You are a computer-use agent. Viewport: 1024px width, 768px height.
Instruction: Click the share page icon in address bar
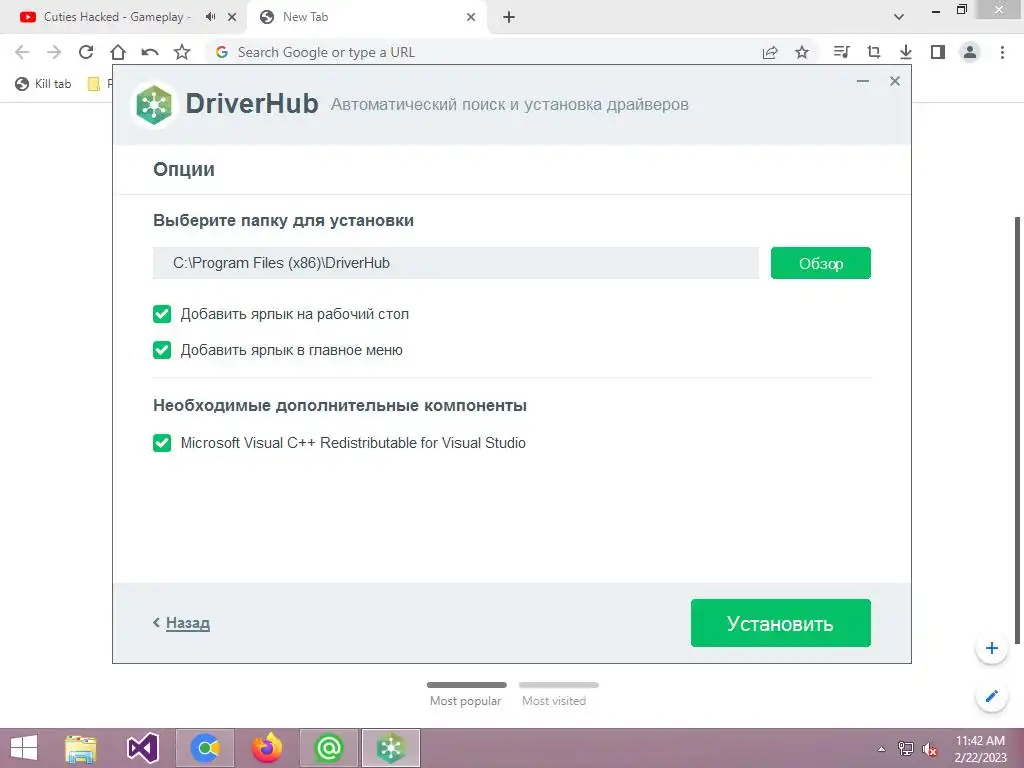click(x=770, y=52)
